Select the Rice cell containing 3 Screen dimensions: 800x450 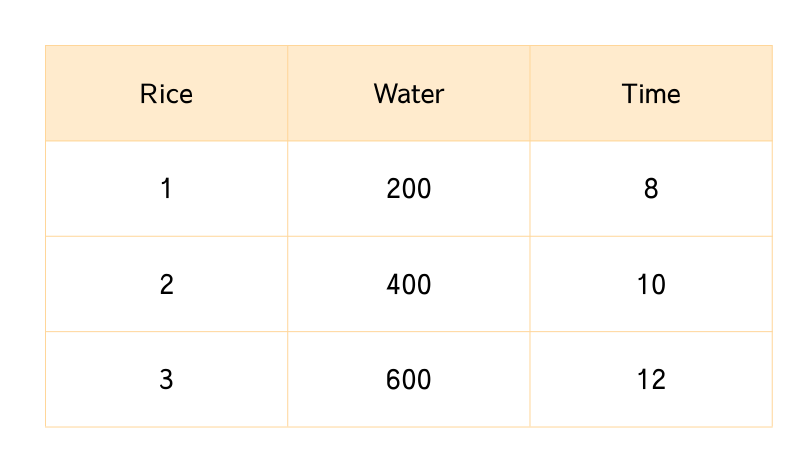click(166, 380)
